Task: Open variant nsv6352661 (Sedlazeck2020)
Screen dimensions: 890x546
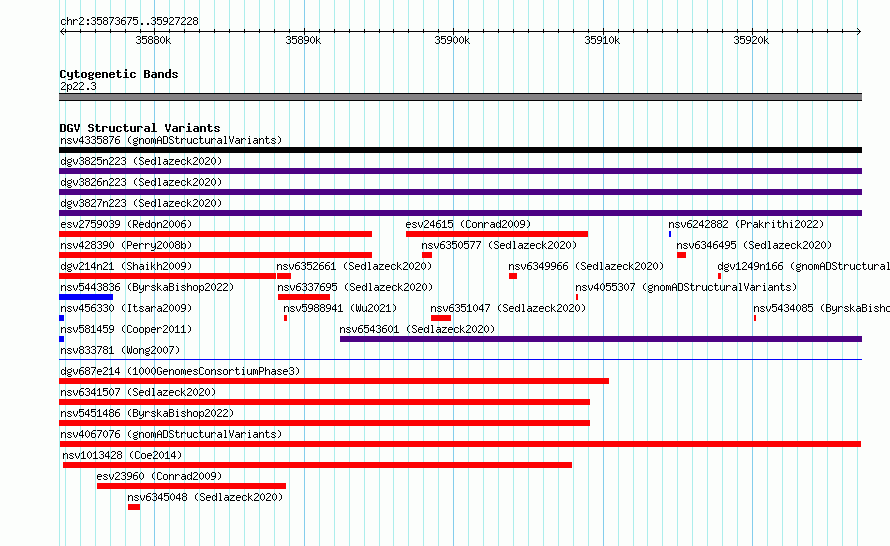Action: 354,266
